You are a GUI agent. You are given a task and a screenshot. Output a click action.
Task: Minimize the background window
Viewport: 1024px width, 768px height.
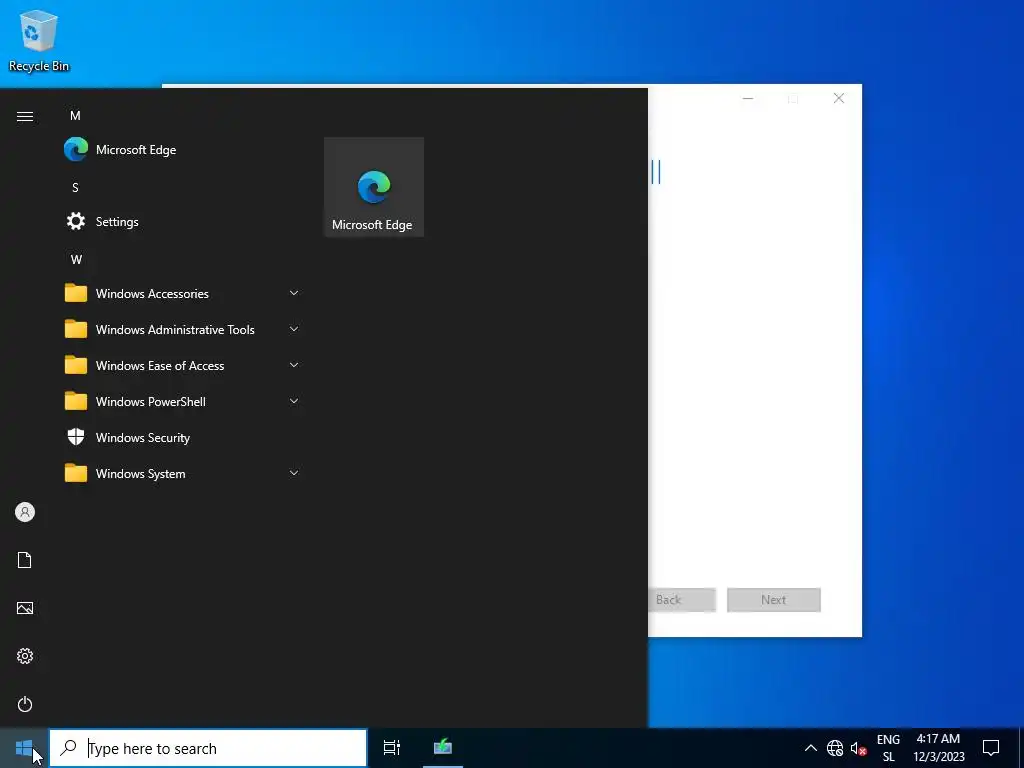tap(748, 99)
